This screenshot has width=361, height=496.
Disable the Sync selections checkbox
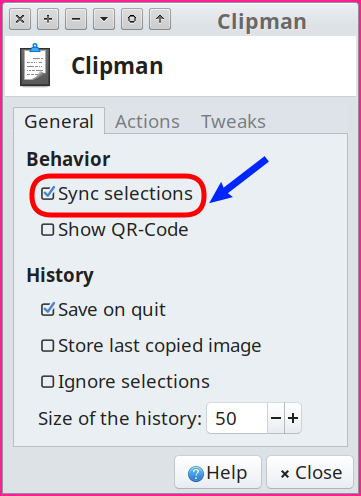click(x=48, y=193)
